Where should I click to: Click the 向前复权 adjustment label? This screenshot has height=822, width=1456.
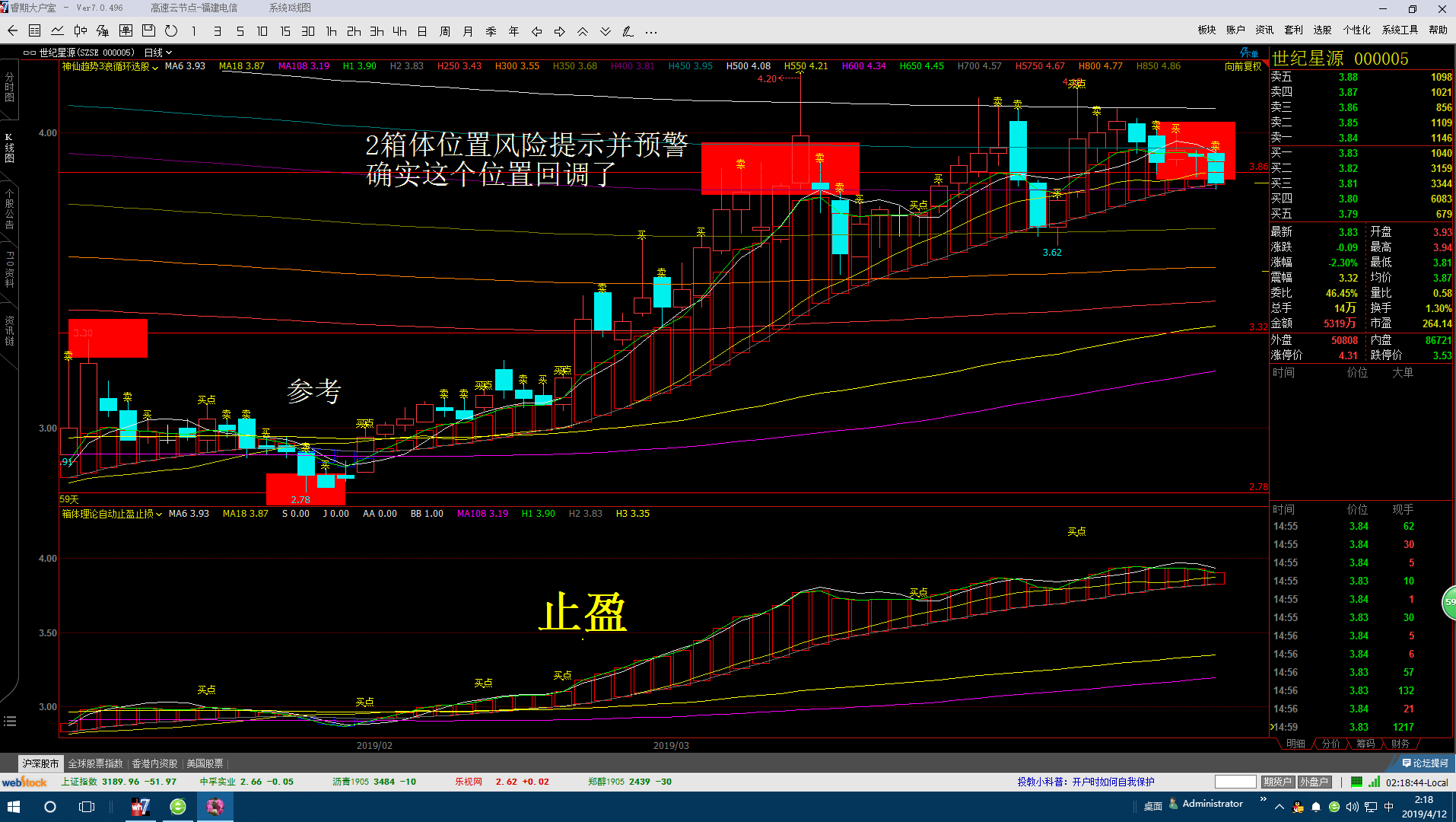click(1243, 67)
